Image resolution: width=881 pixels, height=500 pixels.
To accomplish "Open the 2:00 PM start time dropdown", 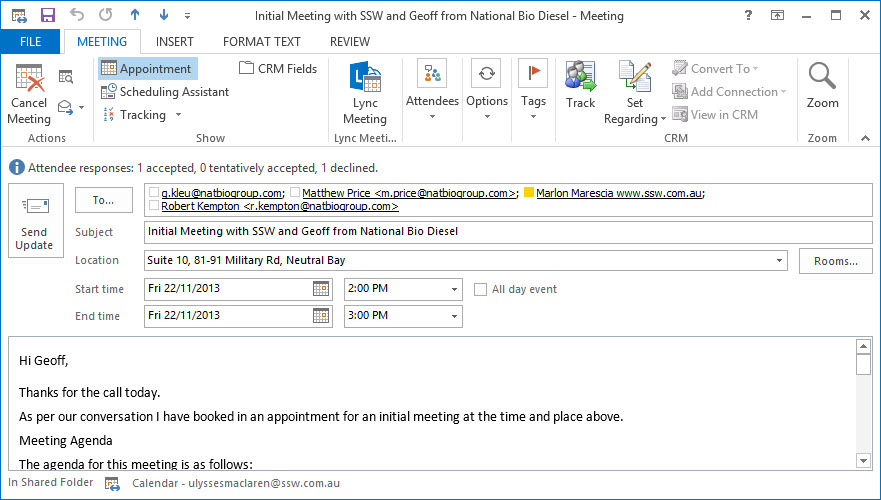I will [x=455, y=289].
